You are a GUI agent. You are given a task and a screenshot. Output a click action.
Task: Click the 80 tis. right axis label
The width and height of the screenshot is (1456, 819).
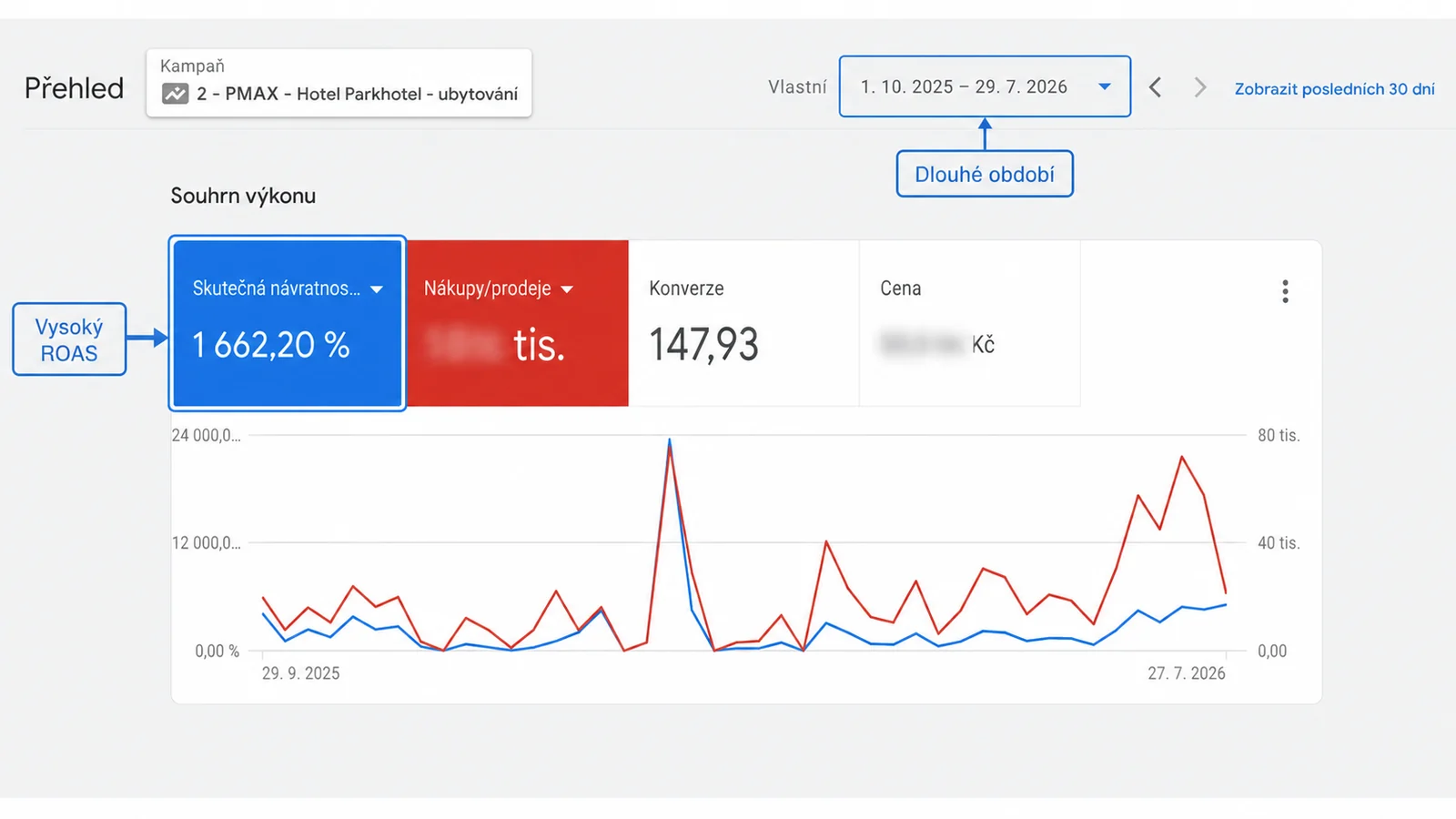coord(1279,436)
